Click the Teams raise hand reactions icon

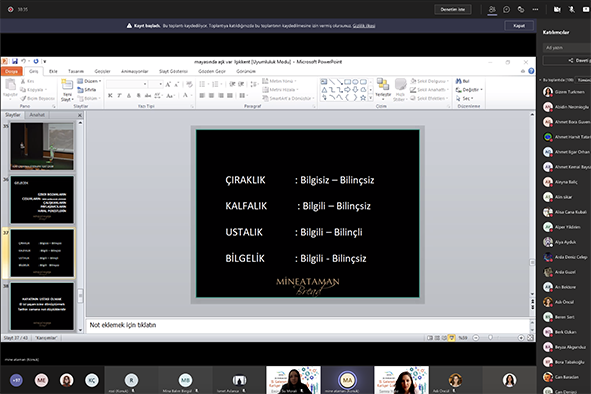521,9
